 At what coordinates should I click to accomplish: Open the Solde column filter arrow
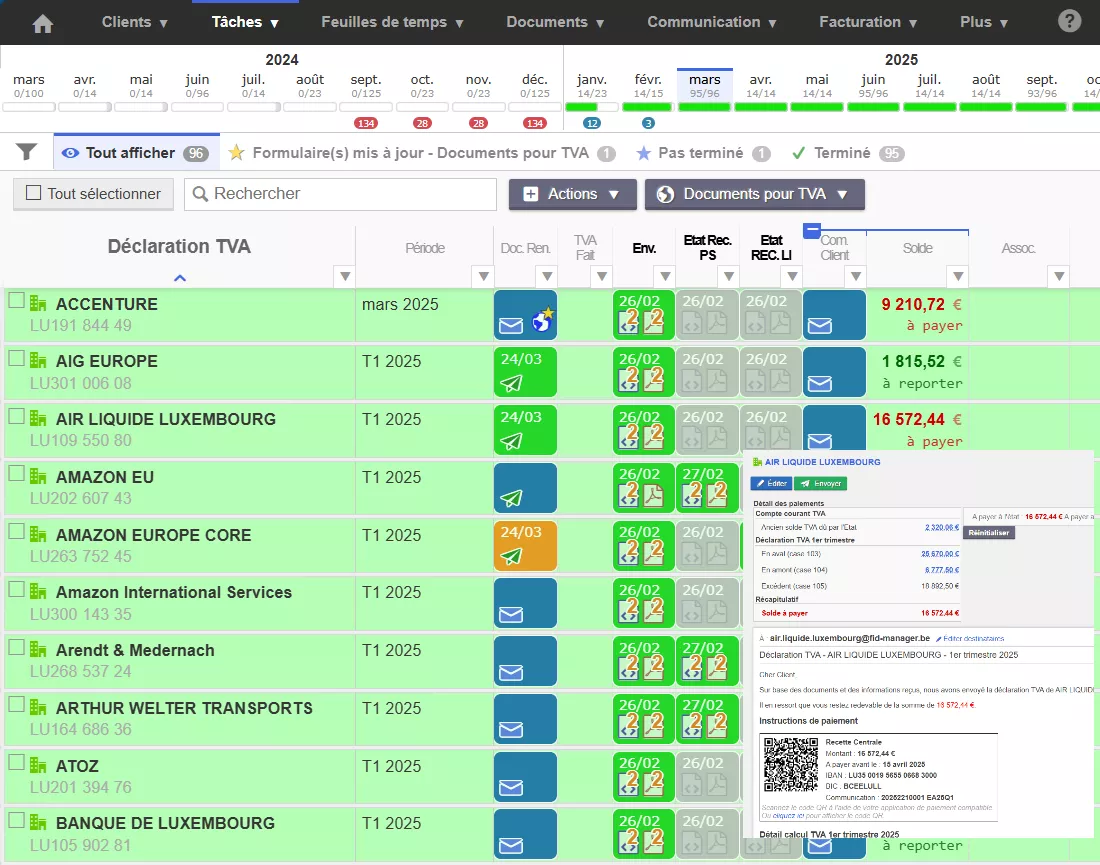click(958, 276)
